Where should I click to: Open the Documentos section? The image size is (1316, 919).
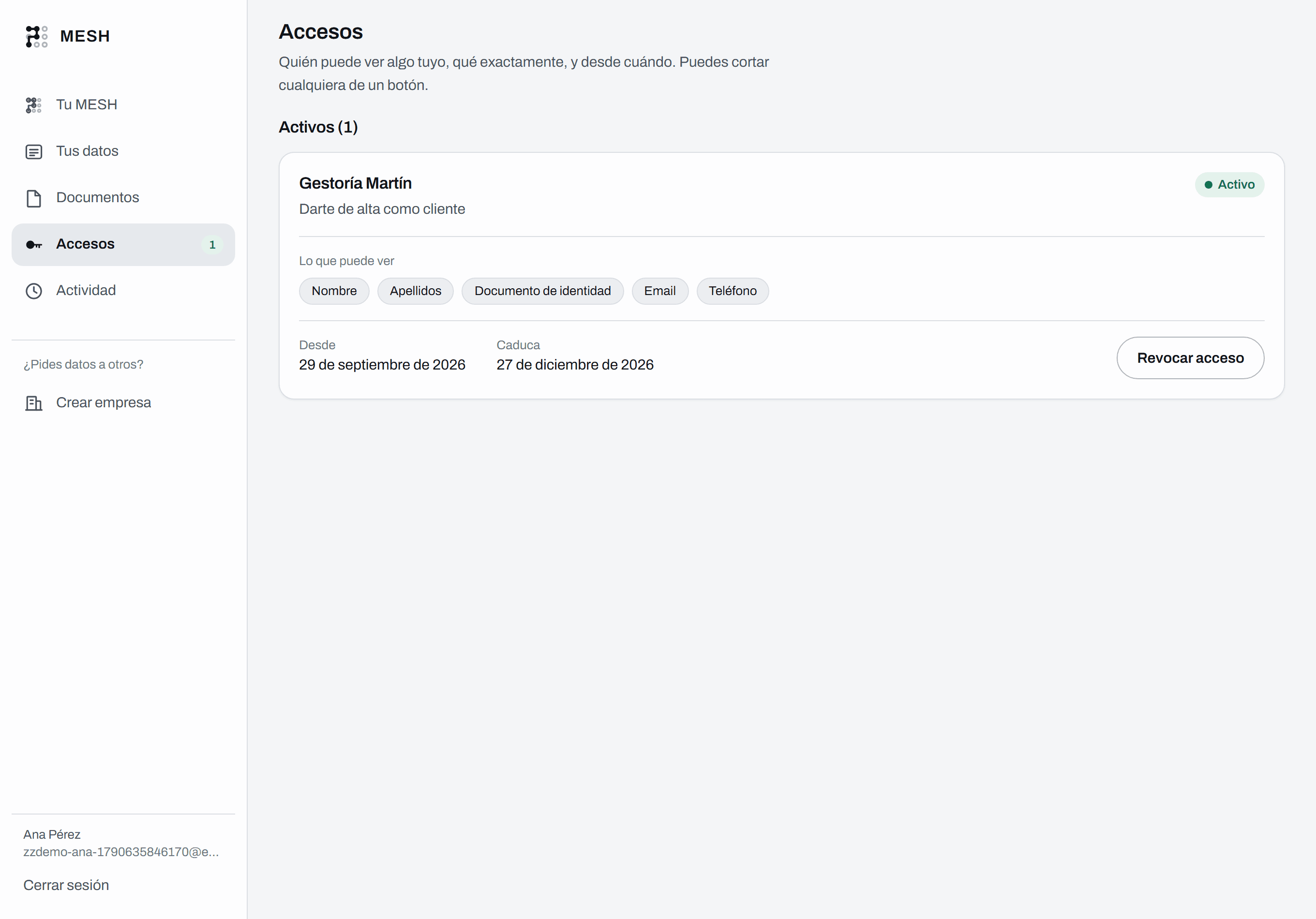pos(123,198)
